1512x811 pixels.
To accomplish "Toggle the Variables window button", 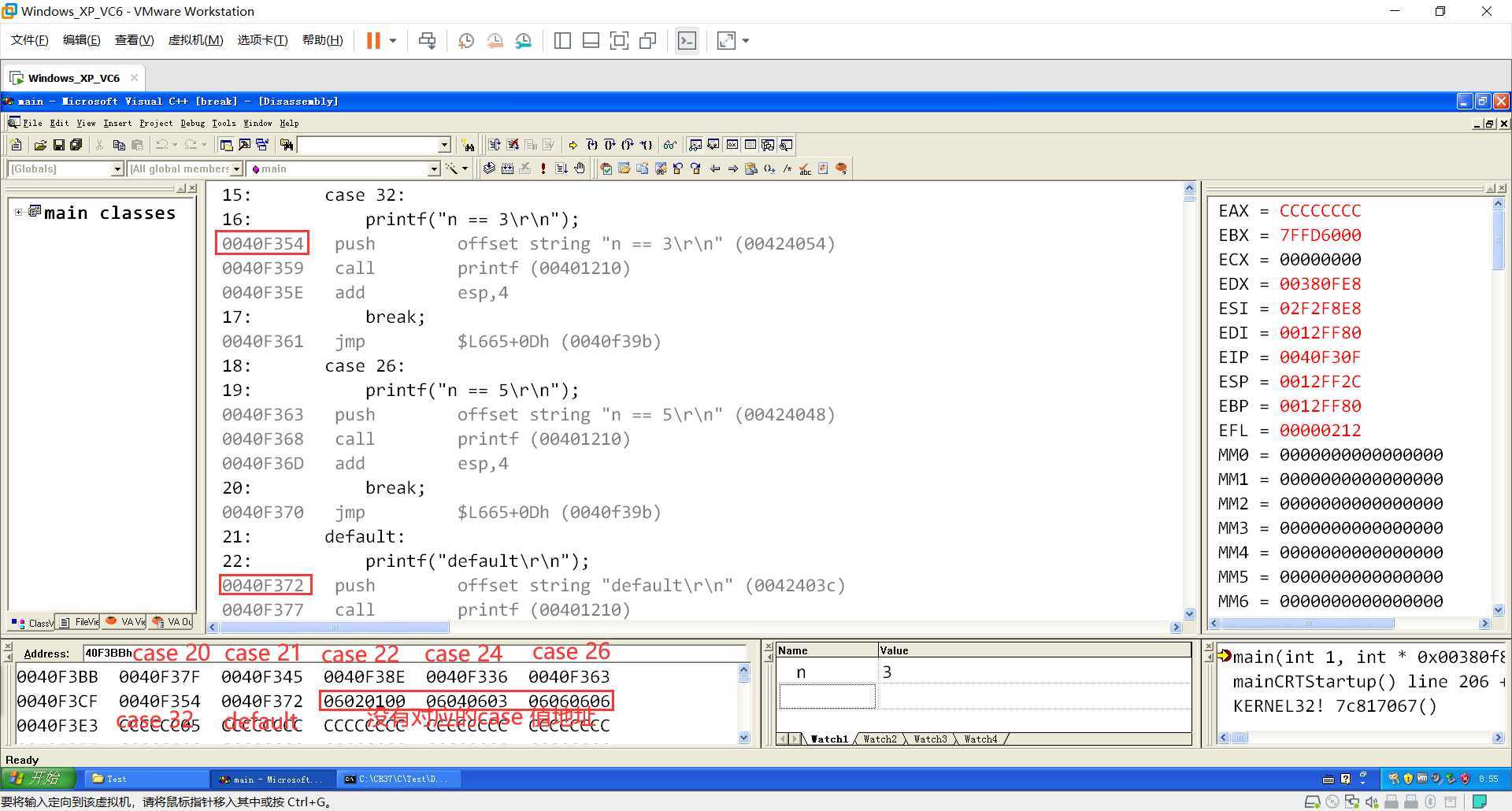I will tap(713, 145).
